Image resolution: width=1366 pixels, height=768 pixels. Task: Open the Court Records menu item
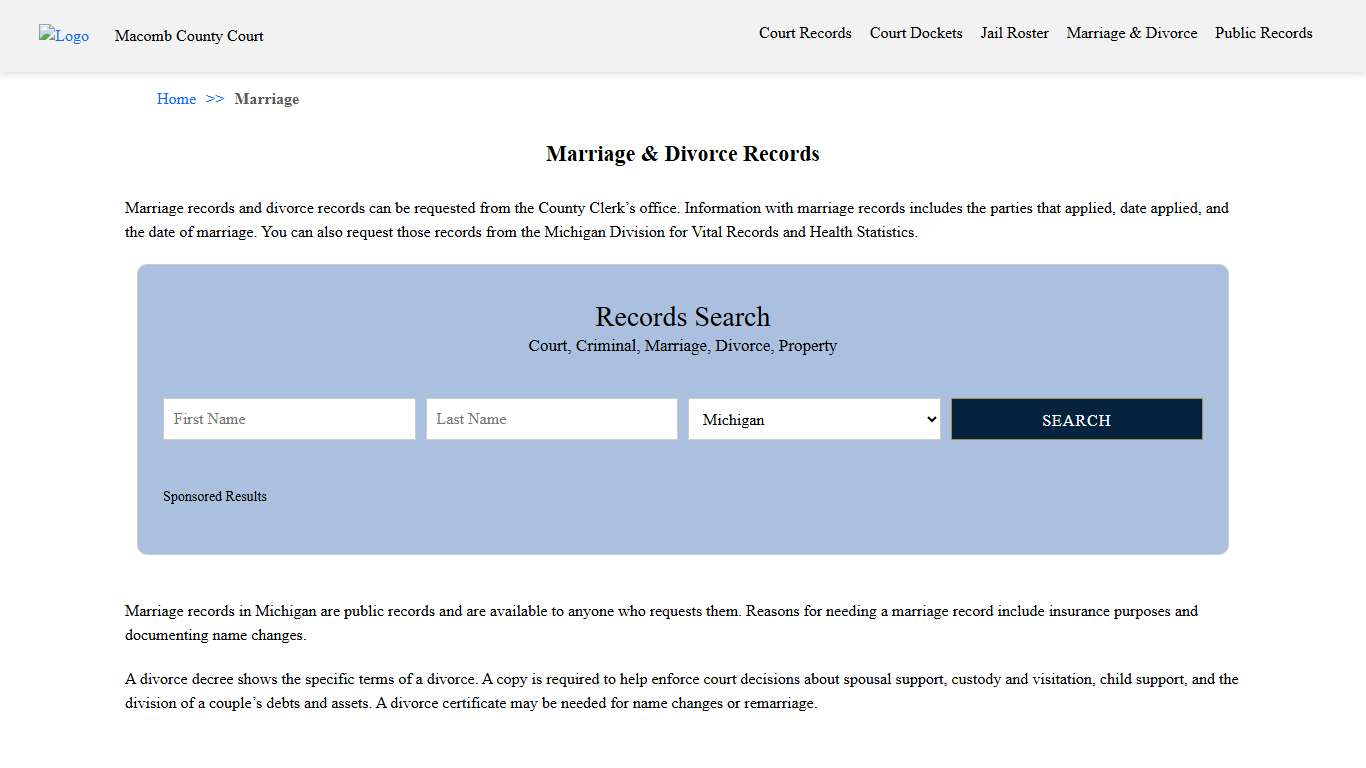tap(805, 33)
